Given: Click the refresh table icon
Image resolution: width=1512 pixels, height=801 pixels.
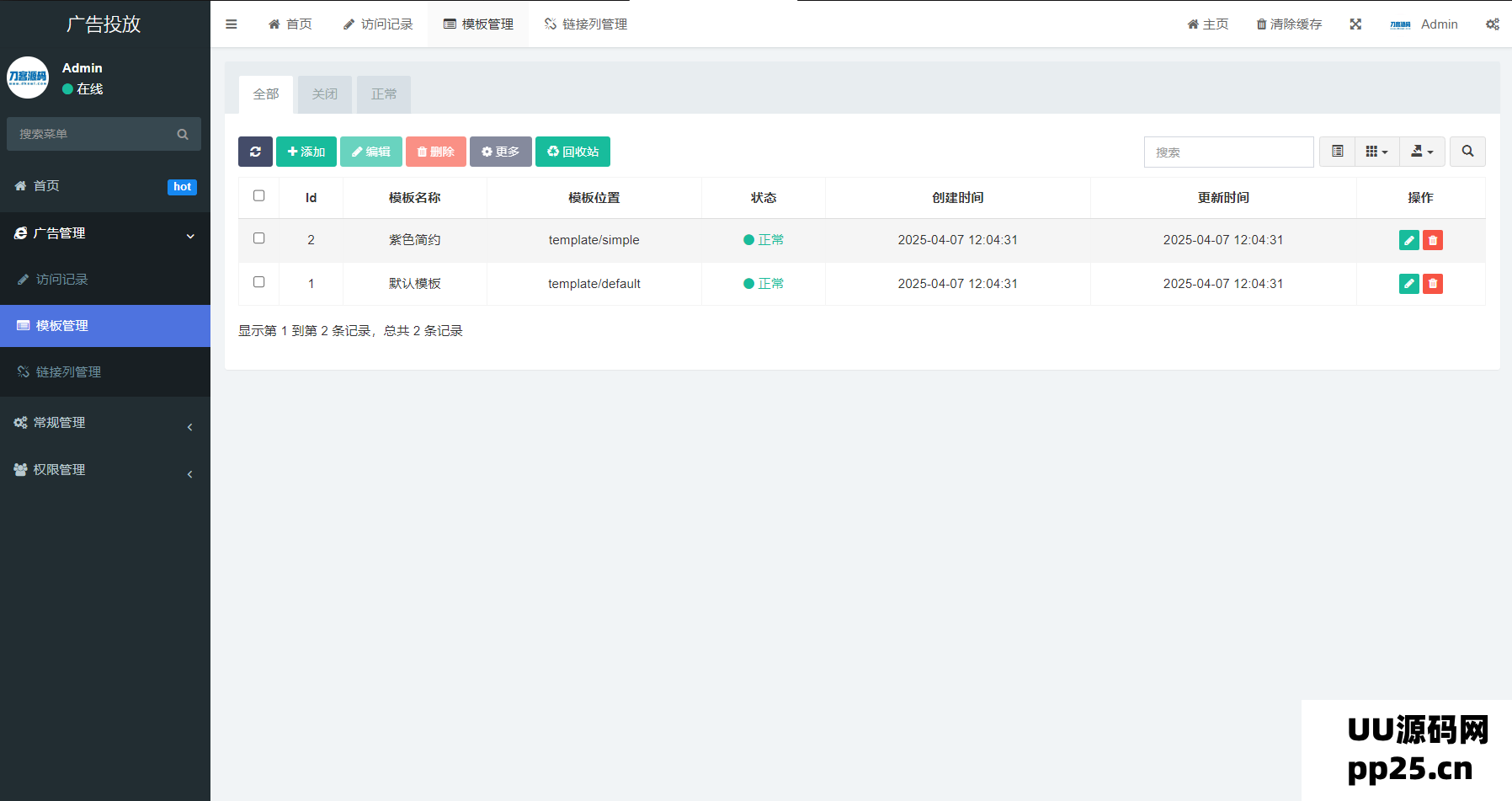Looking at the screenshot, I should (255, 152).
